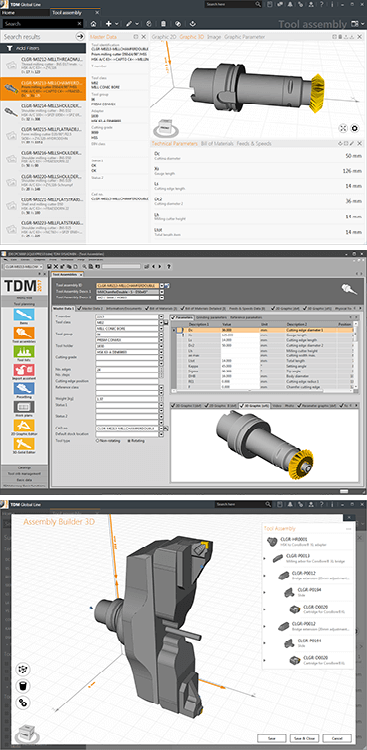Open Feeds & Speeds tab in top window
This screenshot has width=367, height=750.
pos(254,143)
